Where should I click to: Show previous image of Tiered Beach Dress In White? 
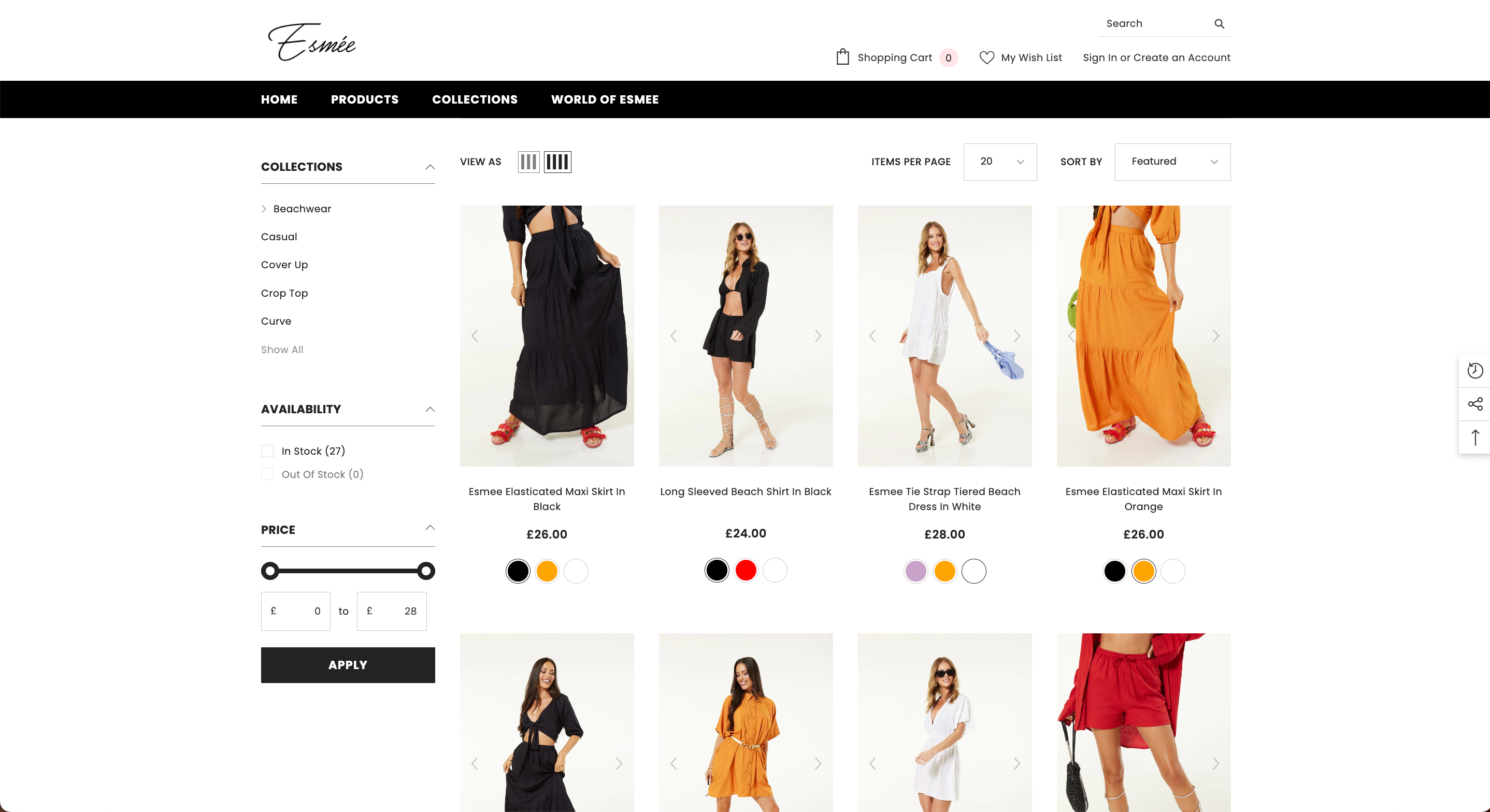(x=872, y=336)
